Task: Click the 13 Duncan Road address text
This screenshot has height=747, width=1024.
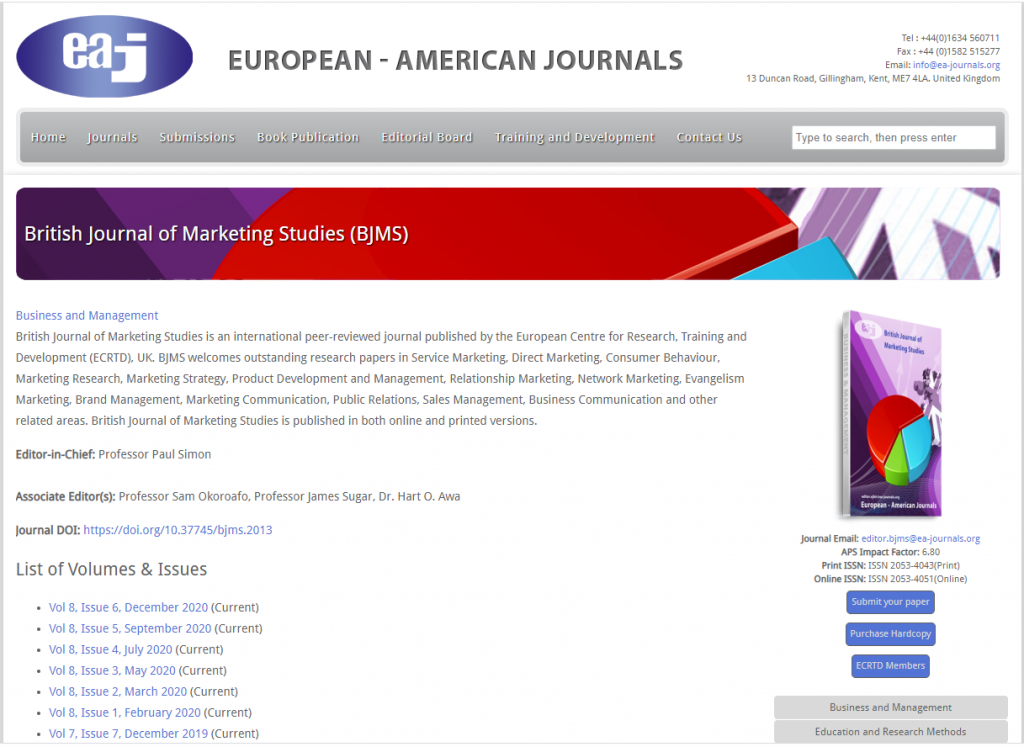Action: point(873,78)
